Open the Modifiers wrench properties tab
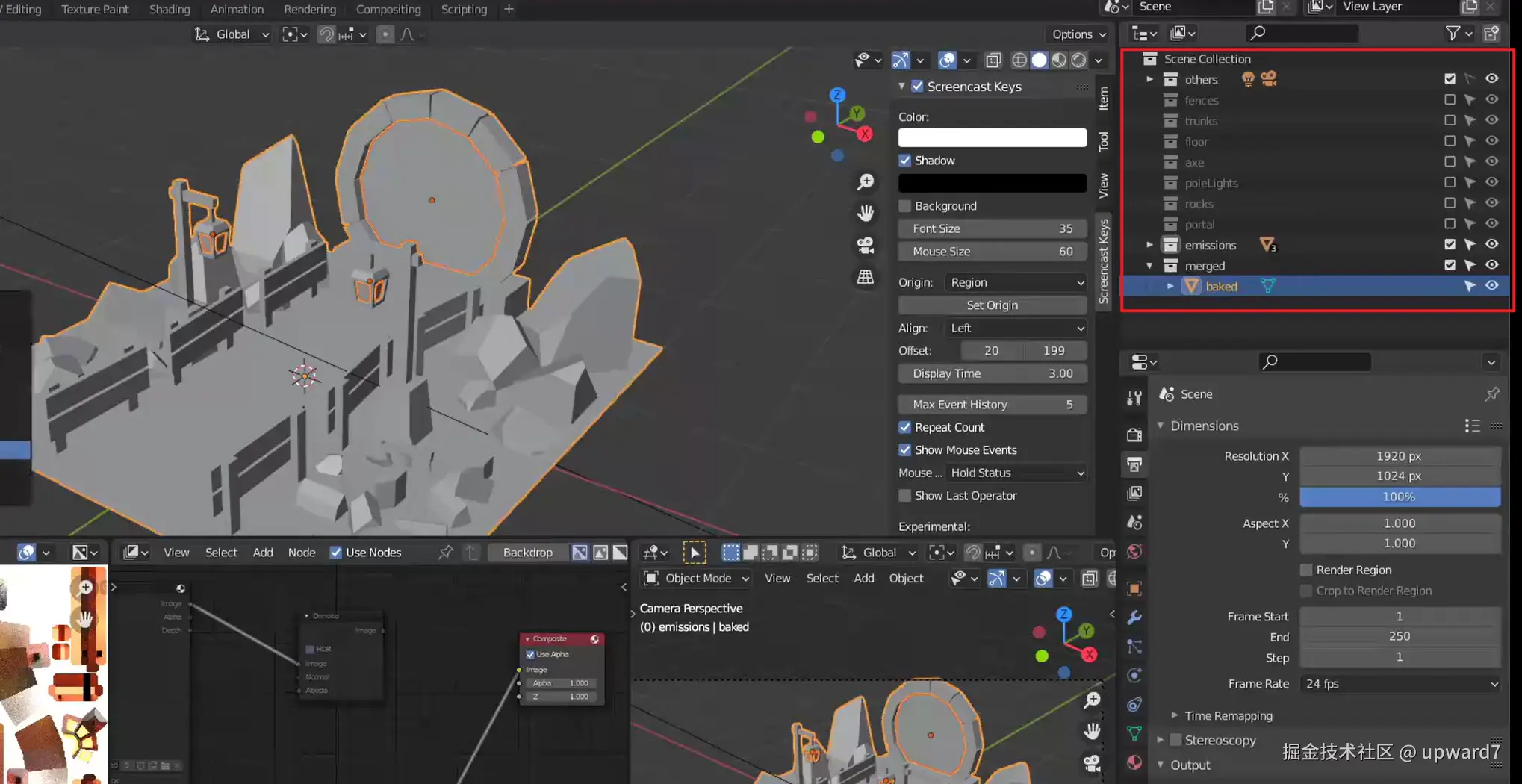 [1134, 617]
